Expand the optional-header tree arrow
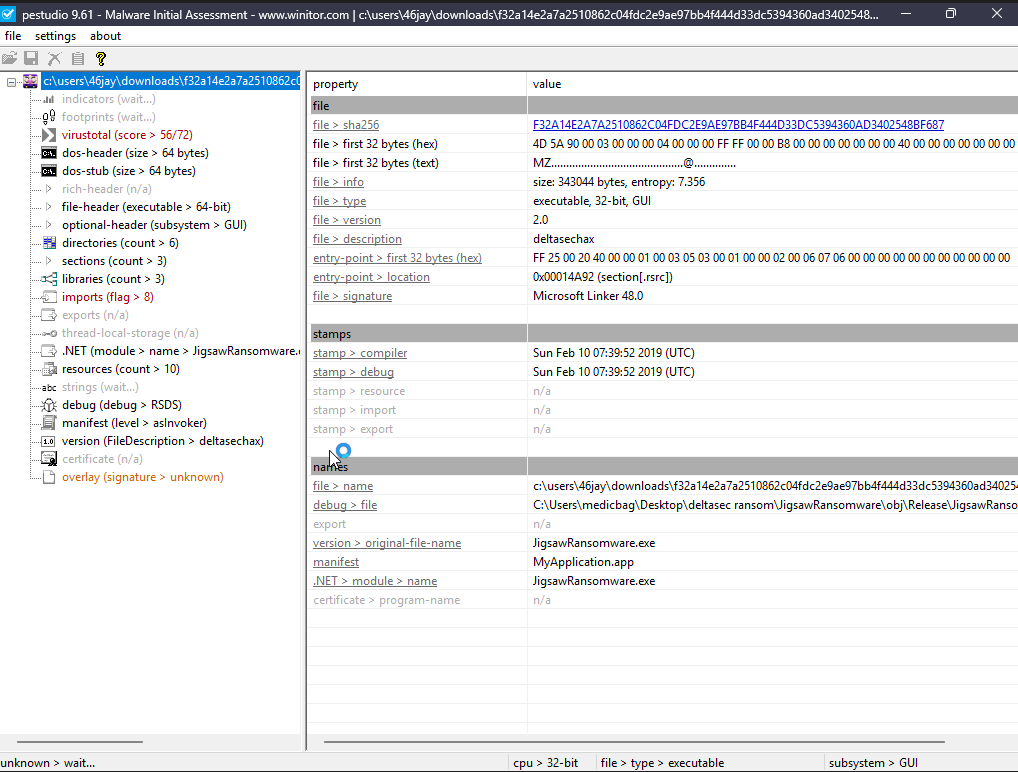This screenshot has width=1018, height=772. point(49,225)
